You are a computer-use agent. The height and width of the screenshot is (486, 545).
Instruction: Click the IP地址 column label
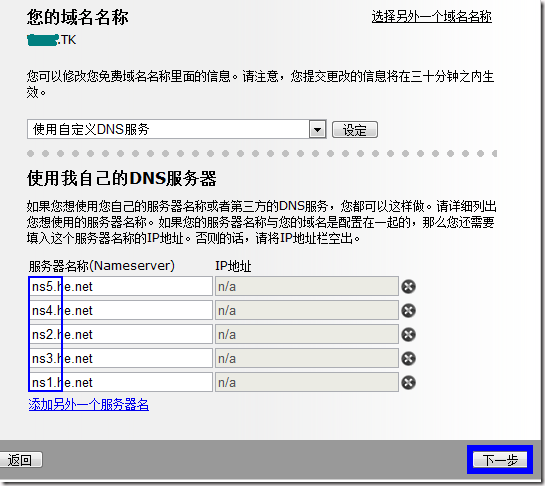click(233, 266)
